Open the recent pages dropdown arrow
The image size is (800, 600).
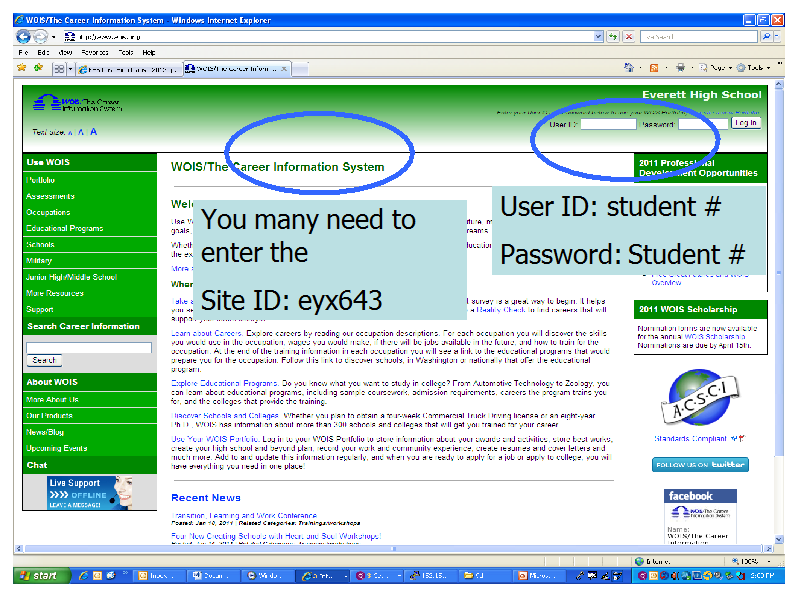tap(53, 37)
